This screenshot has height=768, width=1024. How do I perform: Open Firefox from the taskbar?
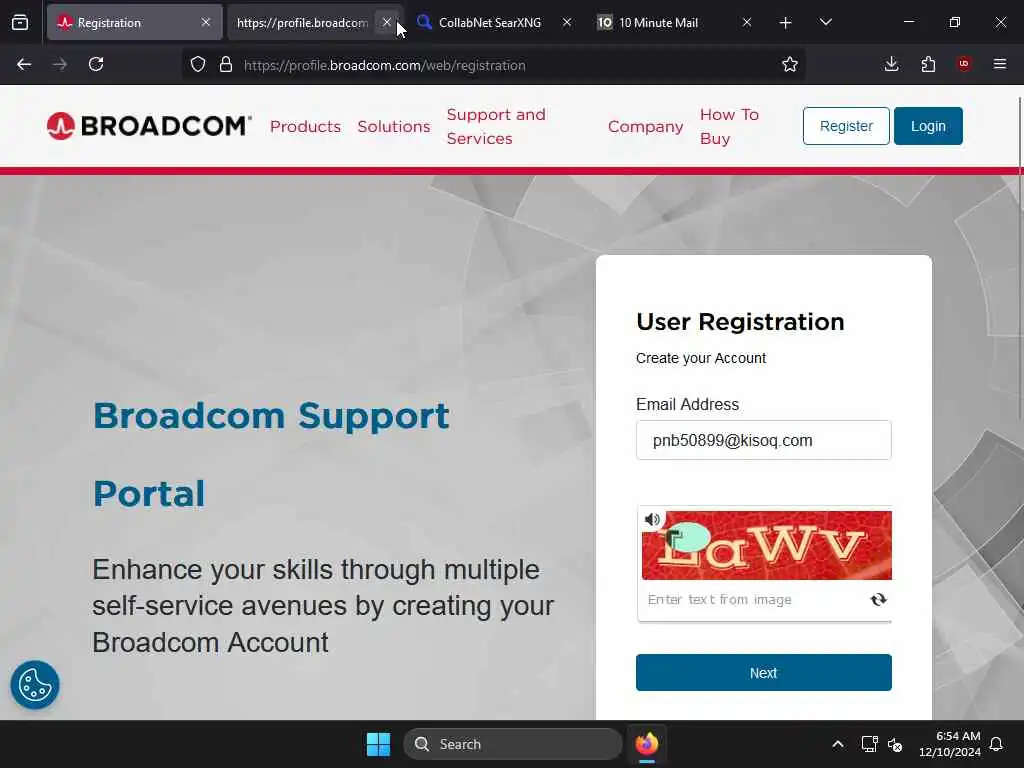[x=647, y=744]
